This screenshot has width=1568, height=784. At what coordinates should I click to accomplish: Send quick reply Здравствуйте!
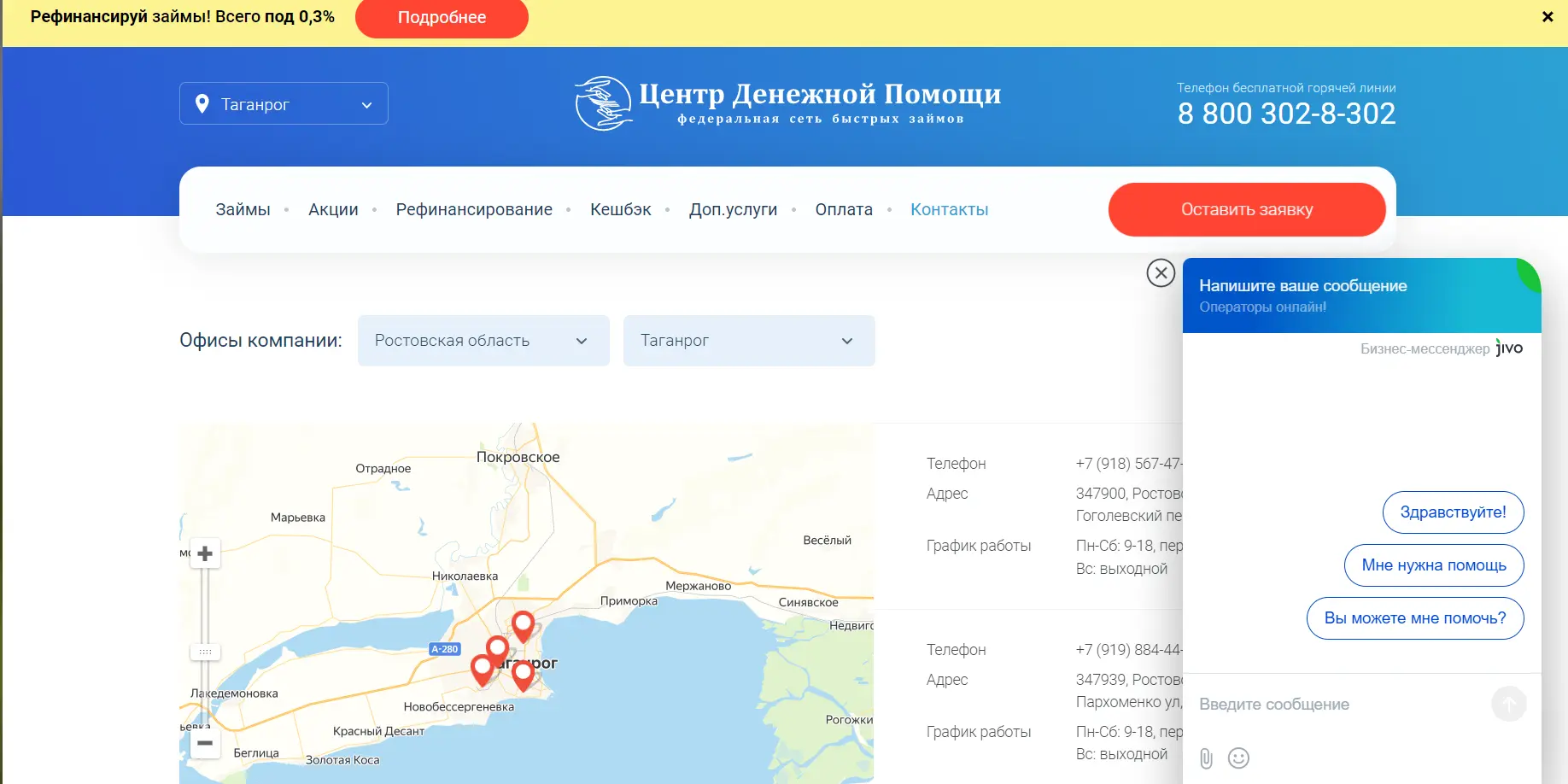pyautogui.click(x=1453, y=512)
